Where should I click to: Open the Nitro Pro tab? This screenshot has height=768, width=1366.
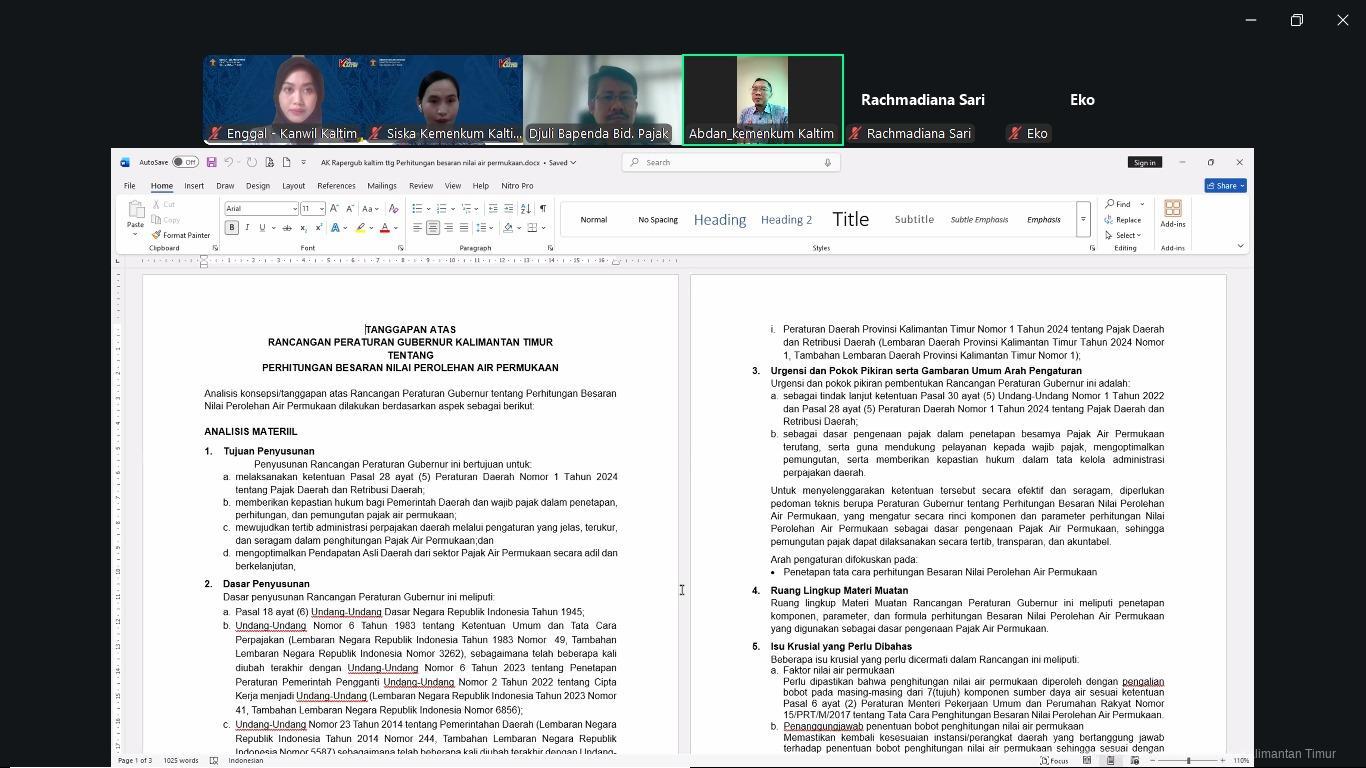click(517, 186)
